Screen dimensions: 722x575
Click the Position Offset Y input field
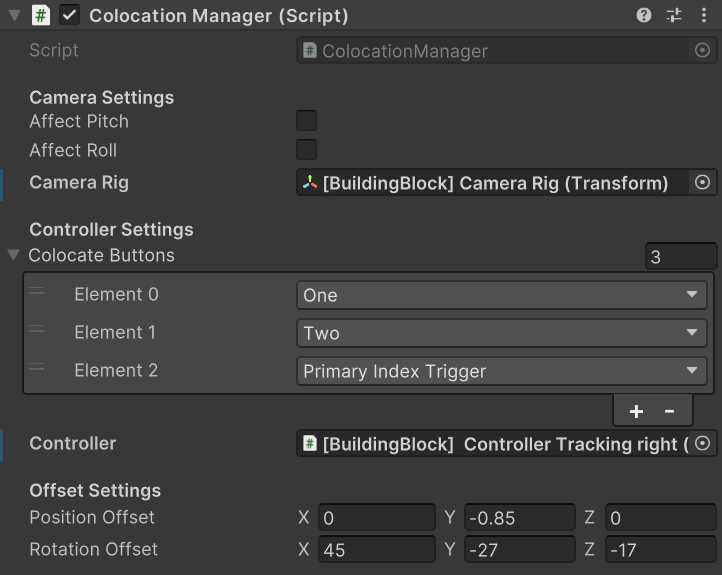click(x=519, y=517)
